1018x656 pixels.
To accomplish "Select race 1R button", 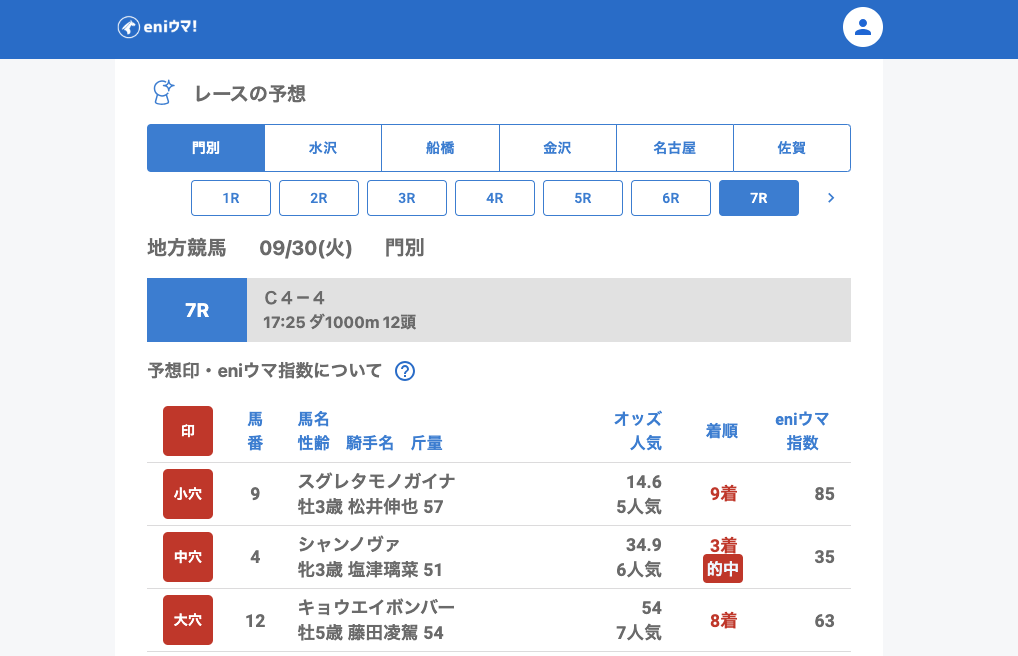I will click(x=231, y=198).
